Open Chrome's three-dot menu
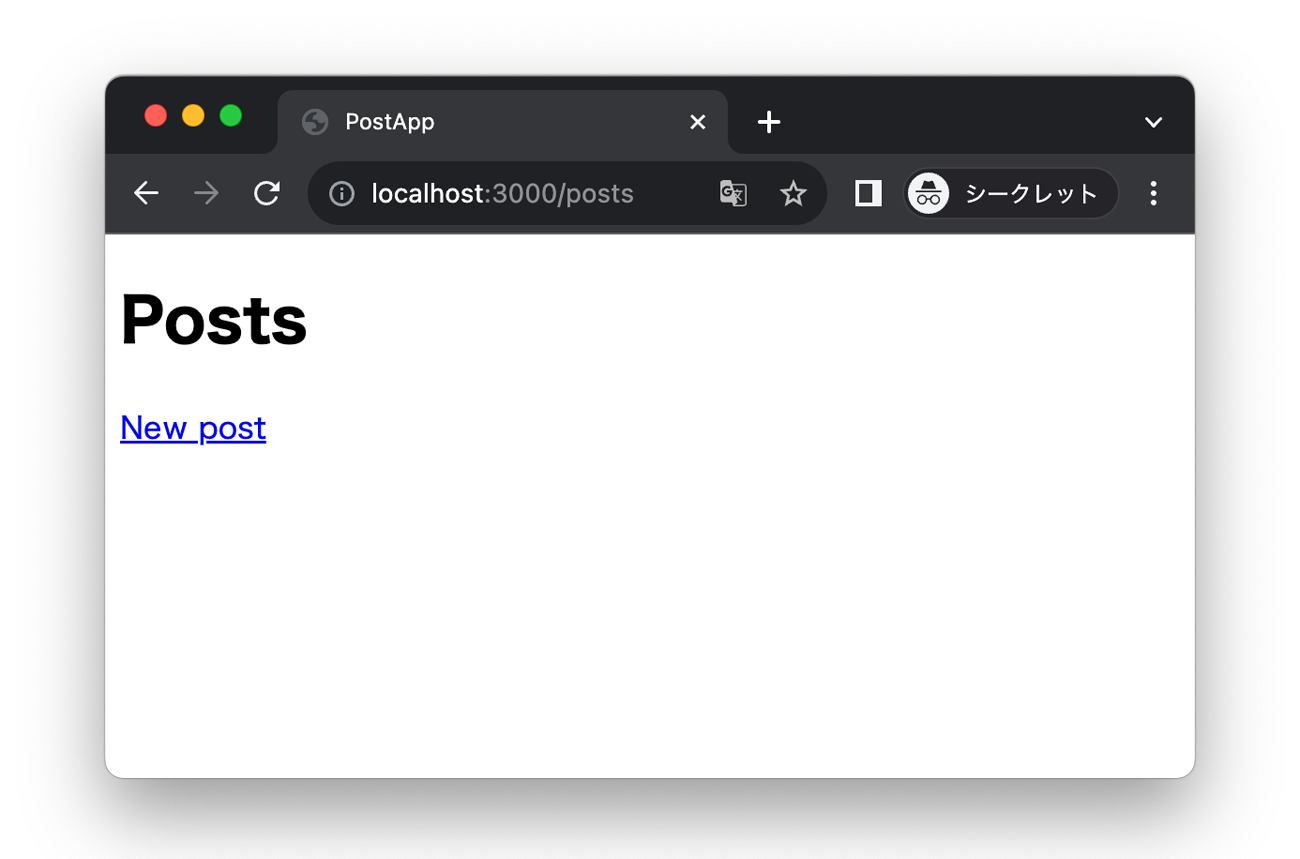This screenshot has width=1300, height=859. tap(1153, 193)
